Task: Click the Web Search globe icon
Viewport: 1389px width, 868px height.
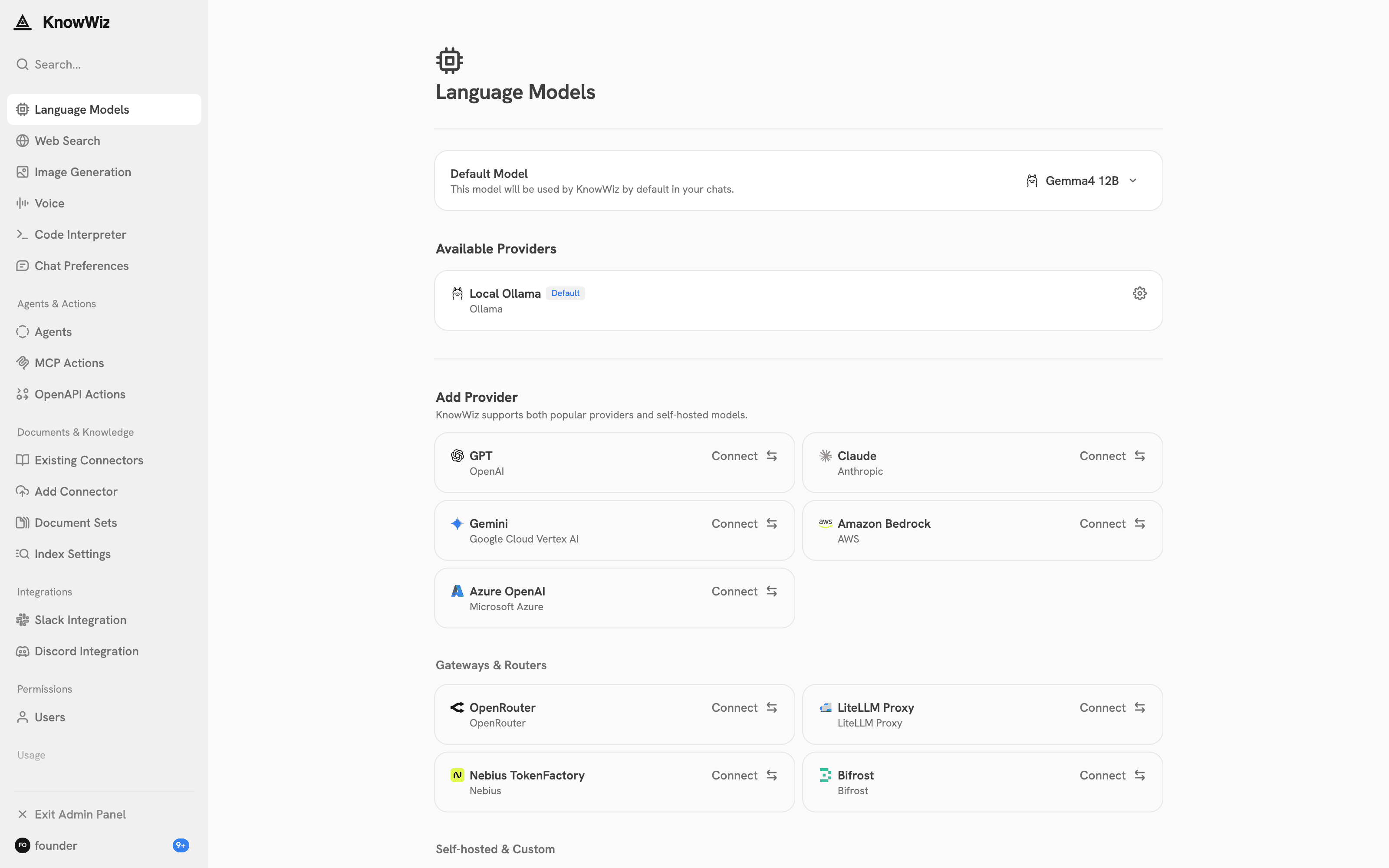Action: (23, 141)
